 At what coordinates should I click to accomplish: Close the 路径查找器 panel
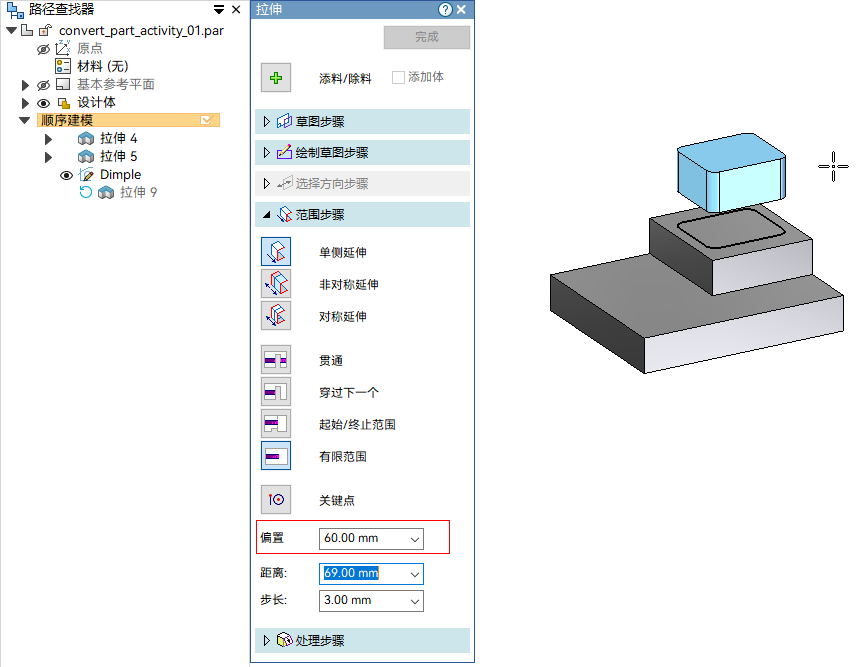click(236, 9)
